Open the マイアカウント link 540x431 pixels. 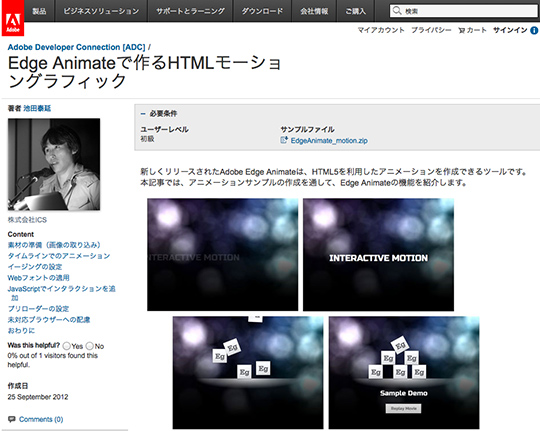click(381, 30)
